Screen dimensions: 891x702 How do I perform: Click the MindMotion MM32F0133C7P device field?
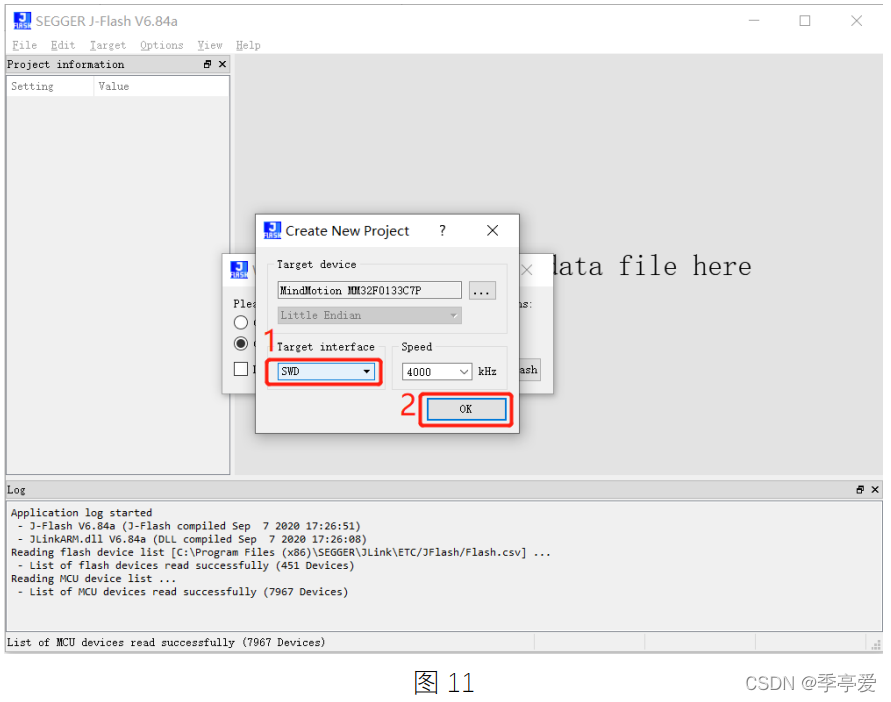point(369,290)
